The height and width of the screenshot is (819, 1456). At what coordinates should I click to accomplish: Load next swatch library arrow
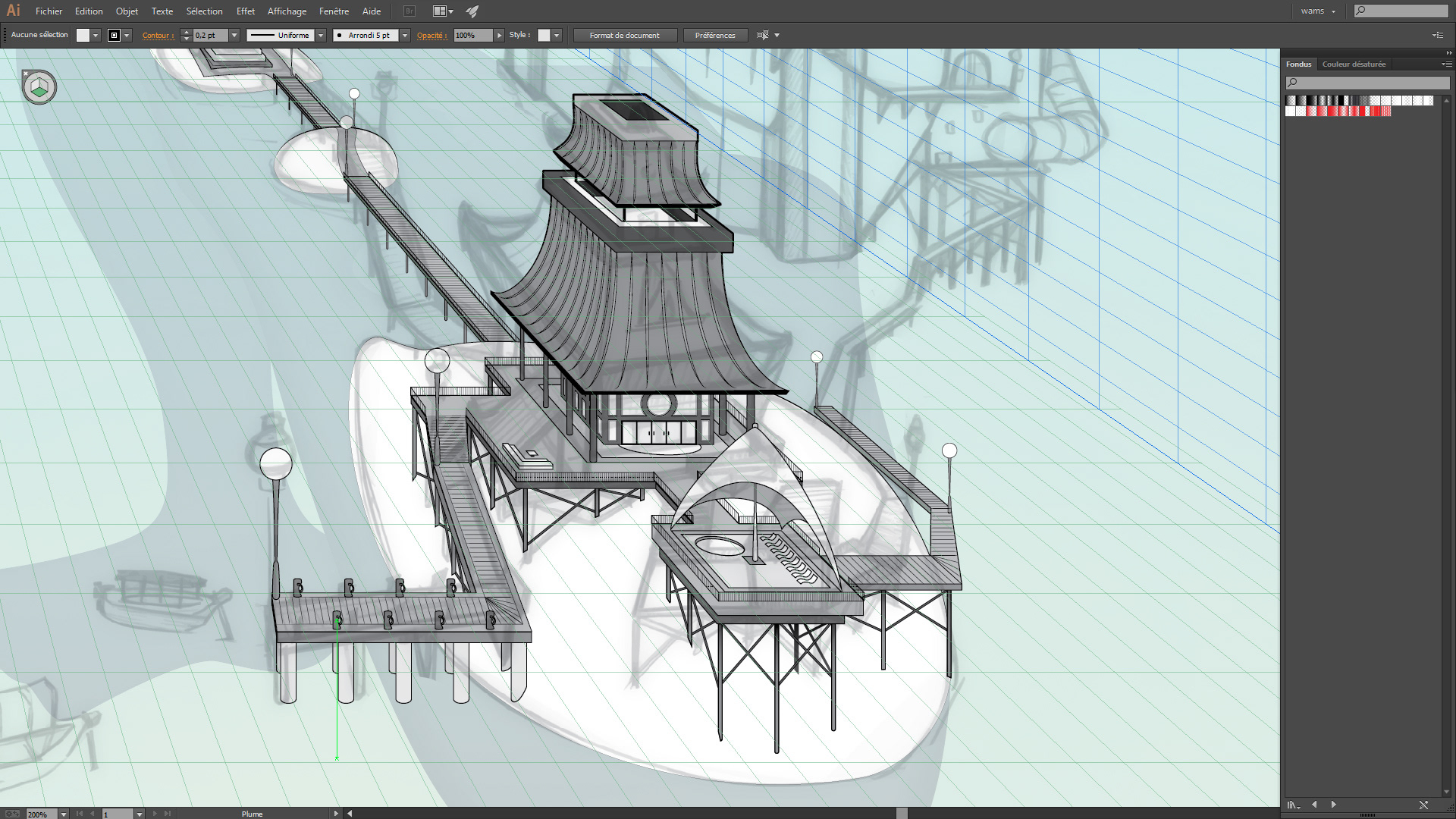[x=1333, y=805]
